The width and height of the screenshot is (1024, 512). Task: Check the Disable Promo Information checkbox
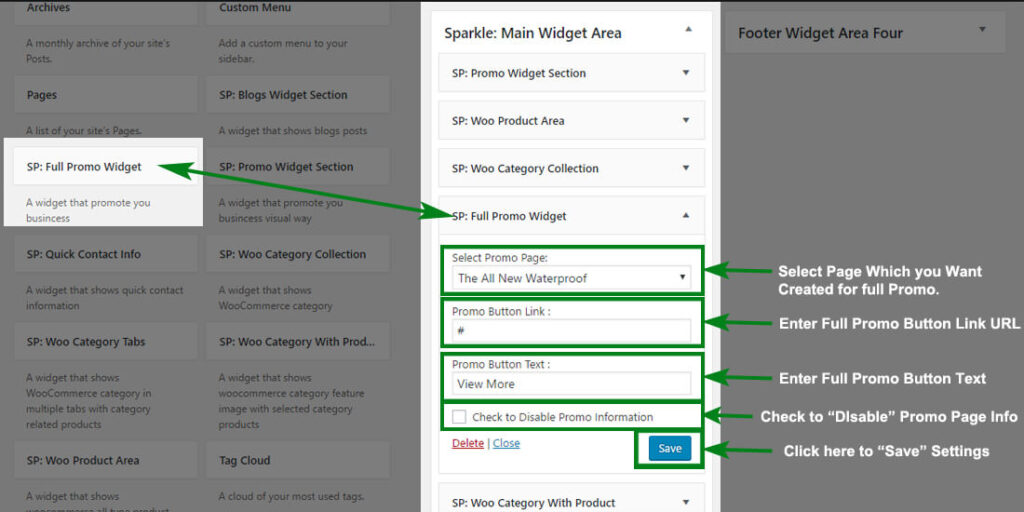click(x=459, y=417)
